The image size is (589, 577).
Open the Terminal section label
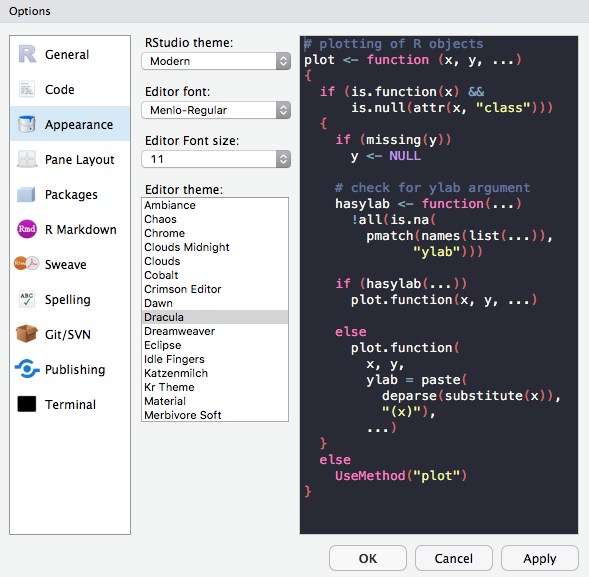70,405
